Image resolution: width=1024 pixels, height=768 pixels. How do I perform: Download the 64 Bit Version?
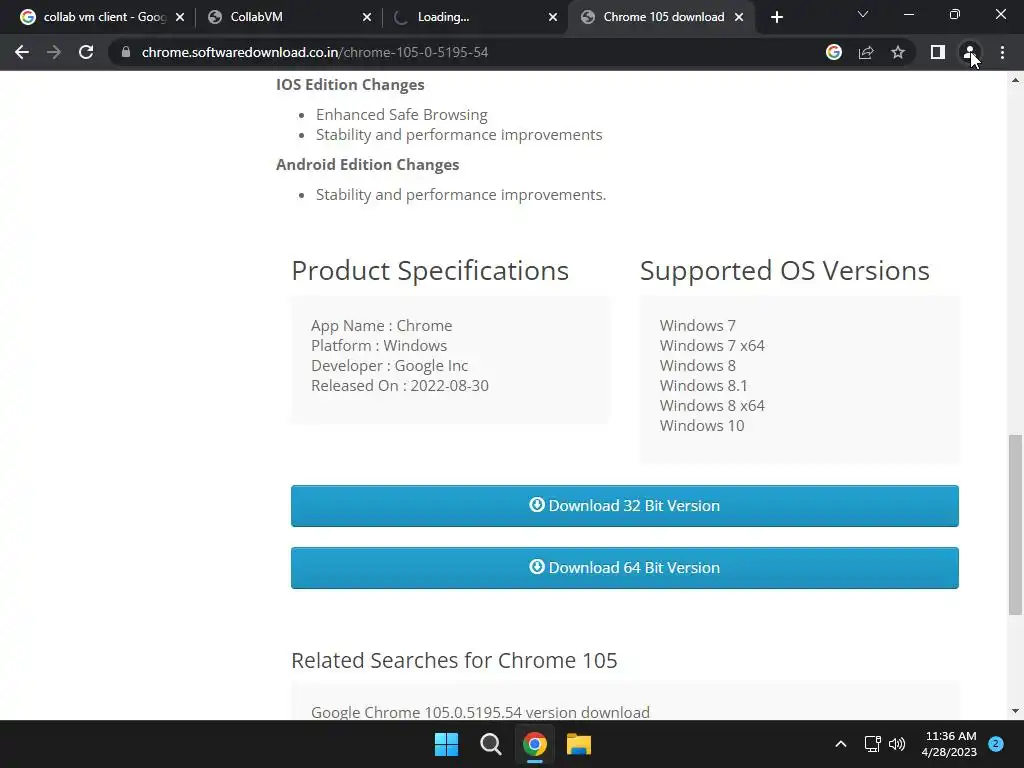coord(624,568)
